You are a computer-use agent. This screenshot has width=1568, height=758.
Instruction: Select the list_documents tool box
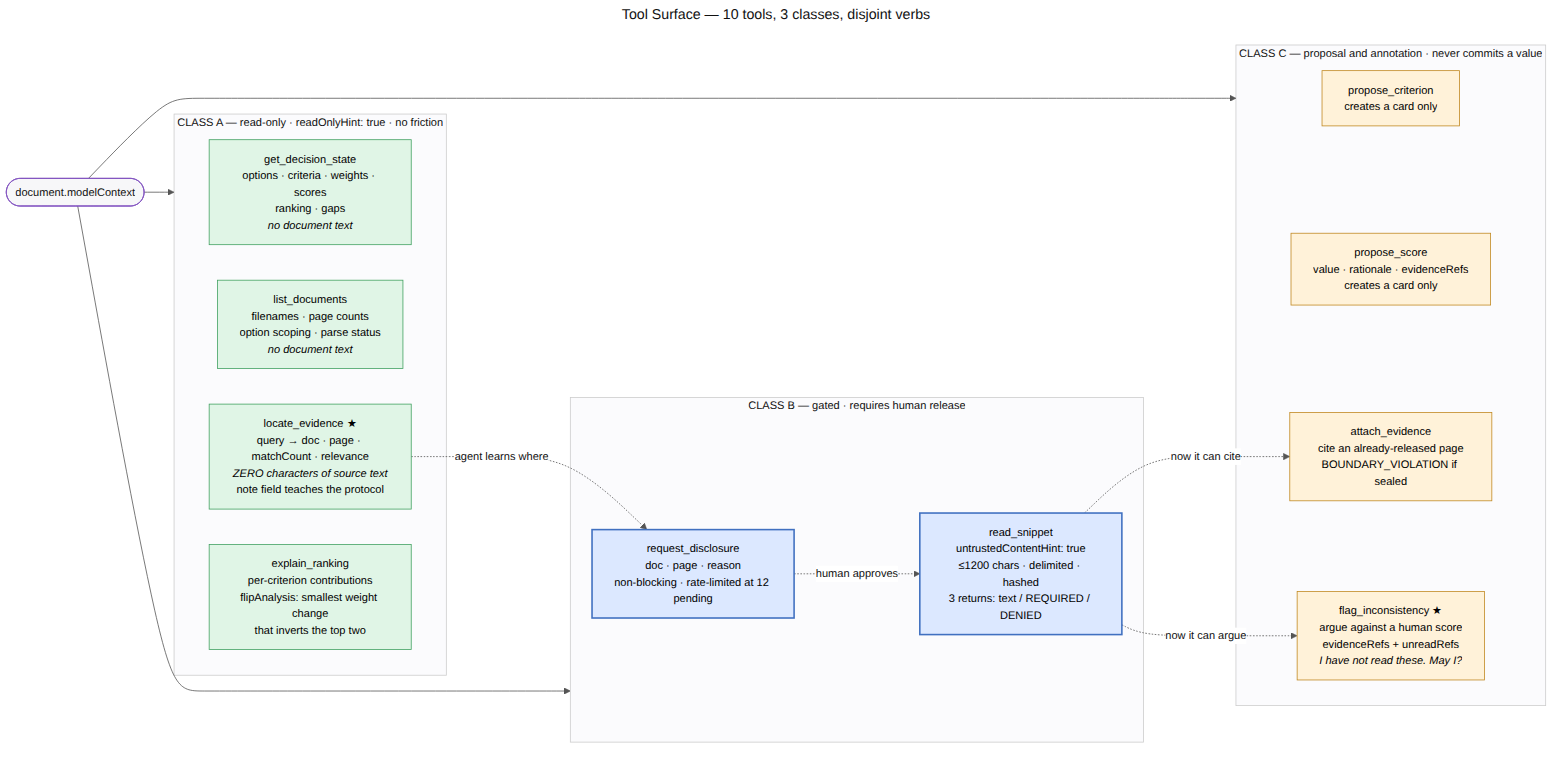point(310,324)
